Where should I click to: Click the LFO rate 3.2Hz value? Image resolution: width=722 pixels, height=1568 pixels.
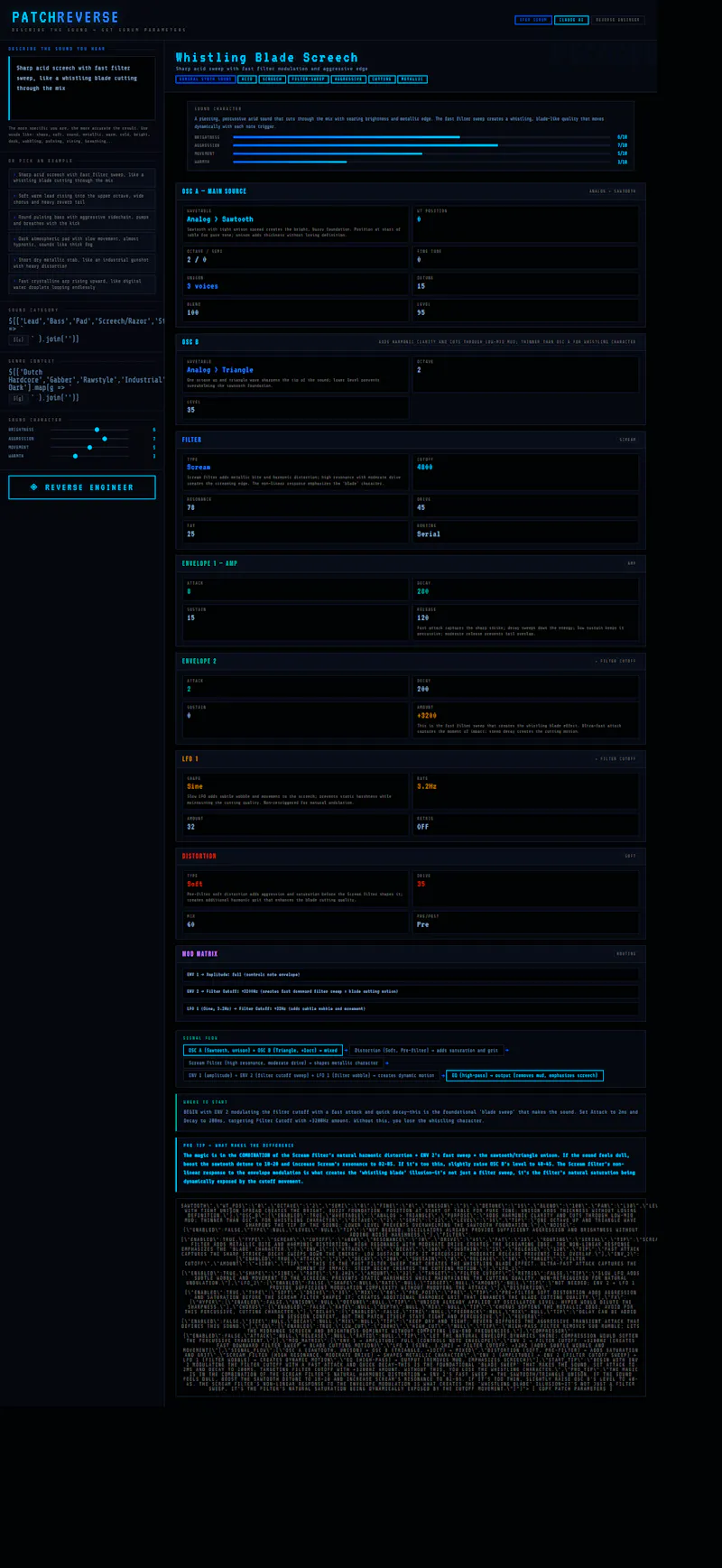pyautogui.click(x=427, y=786)
